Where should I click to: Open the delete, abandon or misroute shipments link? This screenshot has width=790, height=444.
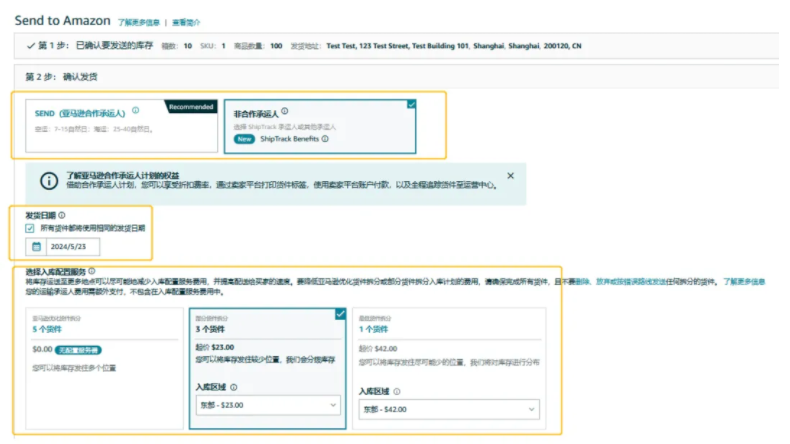point(621,282)
